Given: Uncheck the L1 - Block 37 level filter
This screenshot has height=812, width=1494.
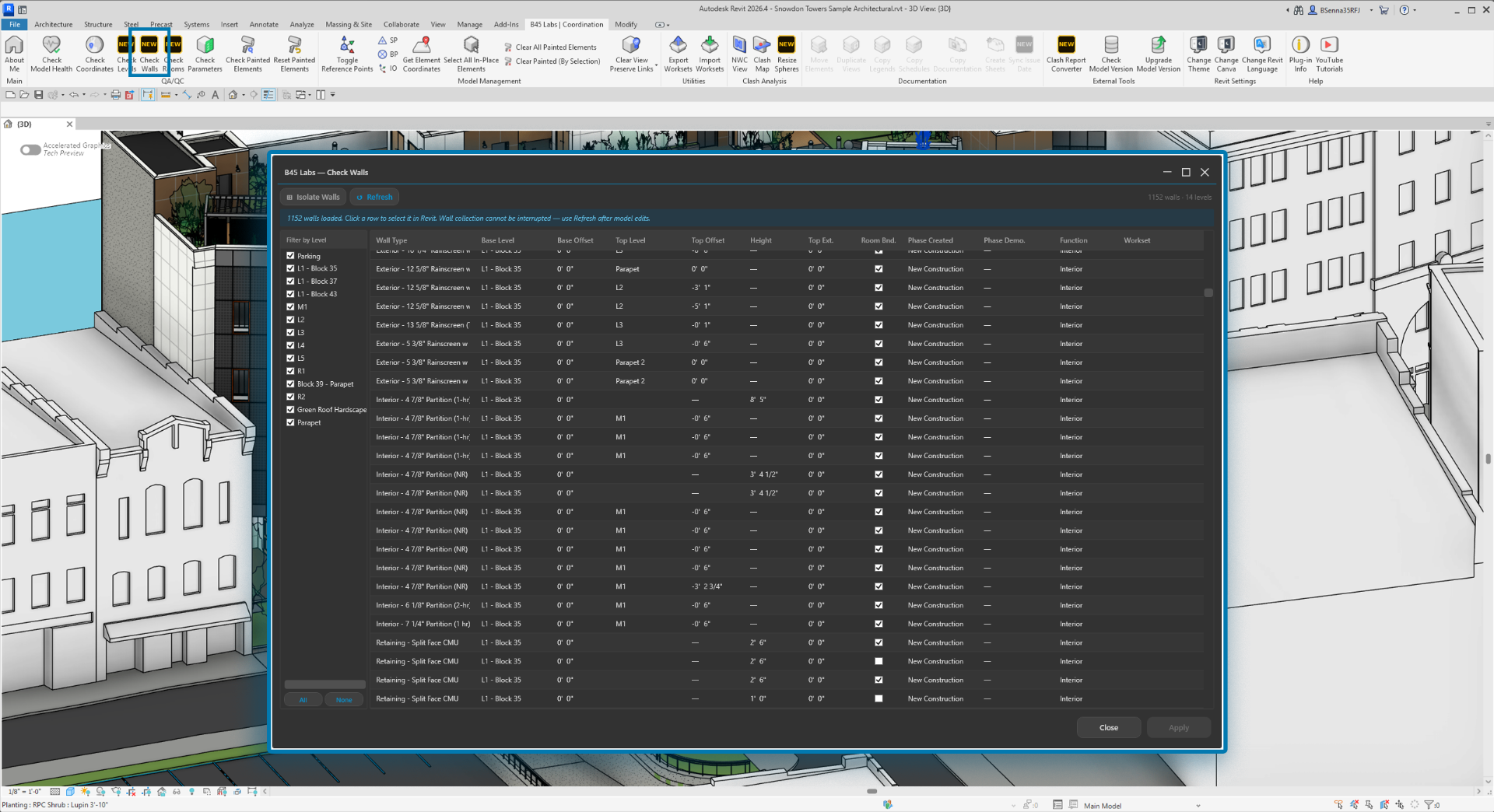Looking at the screenshot, I should click(x=290, y=281).
